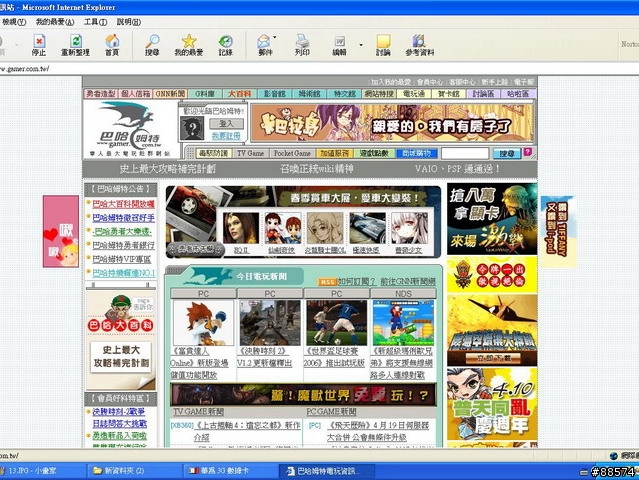Open the GNN新聞 navigation tab
Image resolution: width=639 pixels, height=480 pixels.
[x=170, y=94]
